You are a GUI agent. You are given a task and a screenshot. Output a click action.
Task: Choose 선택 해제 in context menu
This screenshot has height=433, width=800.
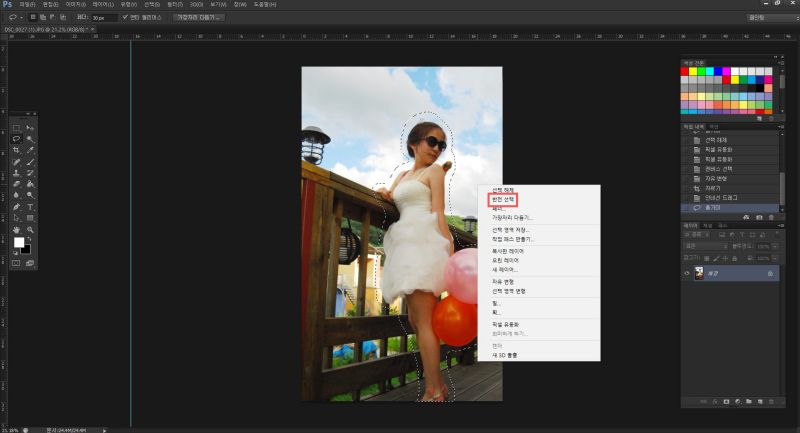(x=503, y=190)
